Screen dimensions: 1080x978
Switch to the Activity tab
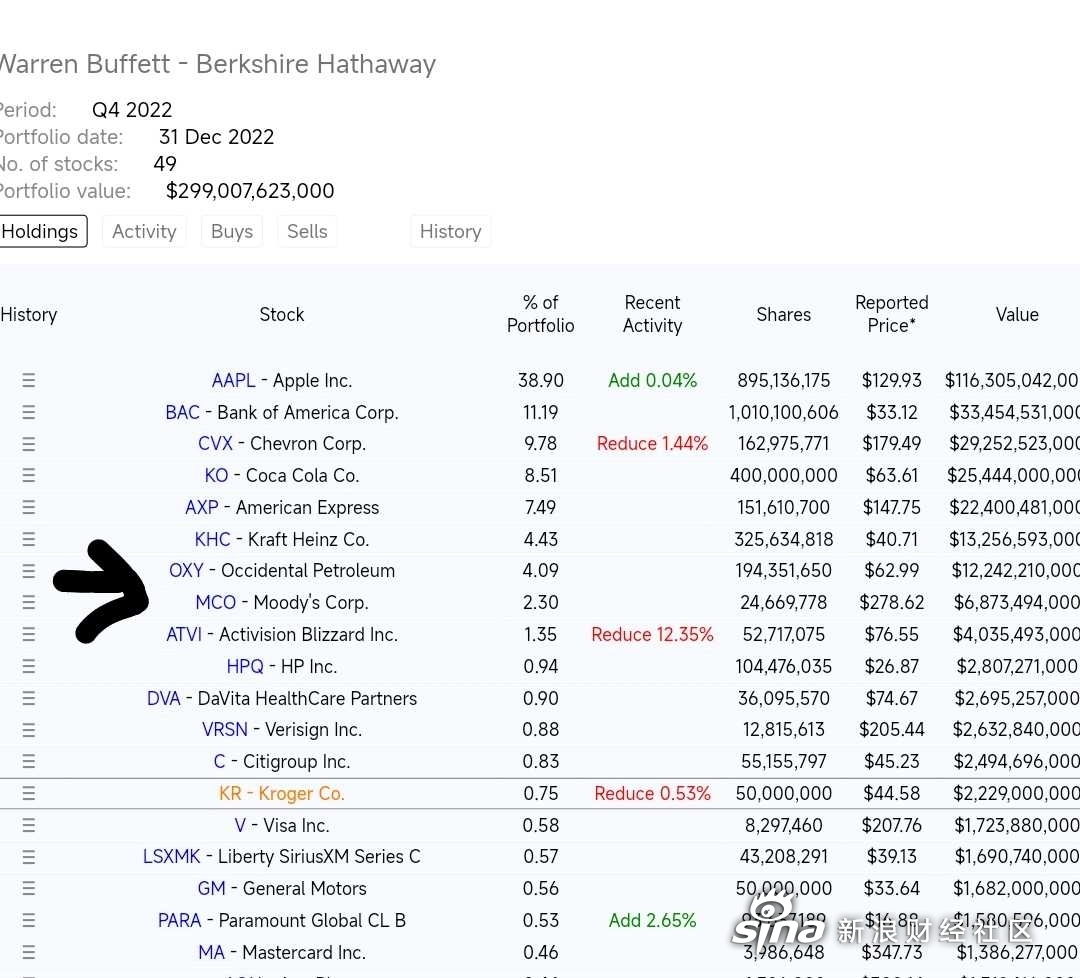point(144,231)
